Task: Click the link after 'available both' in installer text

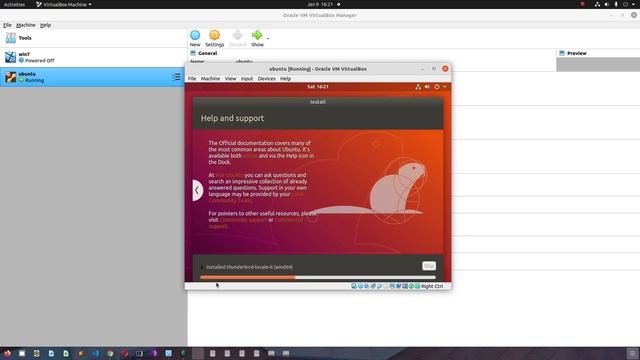Action: (x=250, y=156)
